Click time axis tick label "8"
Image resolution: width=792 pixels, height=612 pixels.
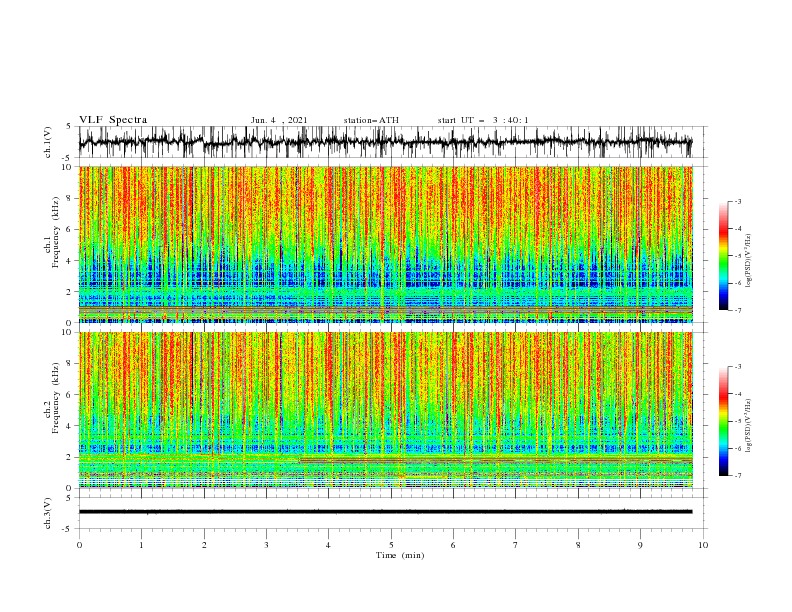[x=578, y=545]
